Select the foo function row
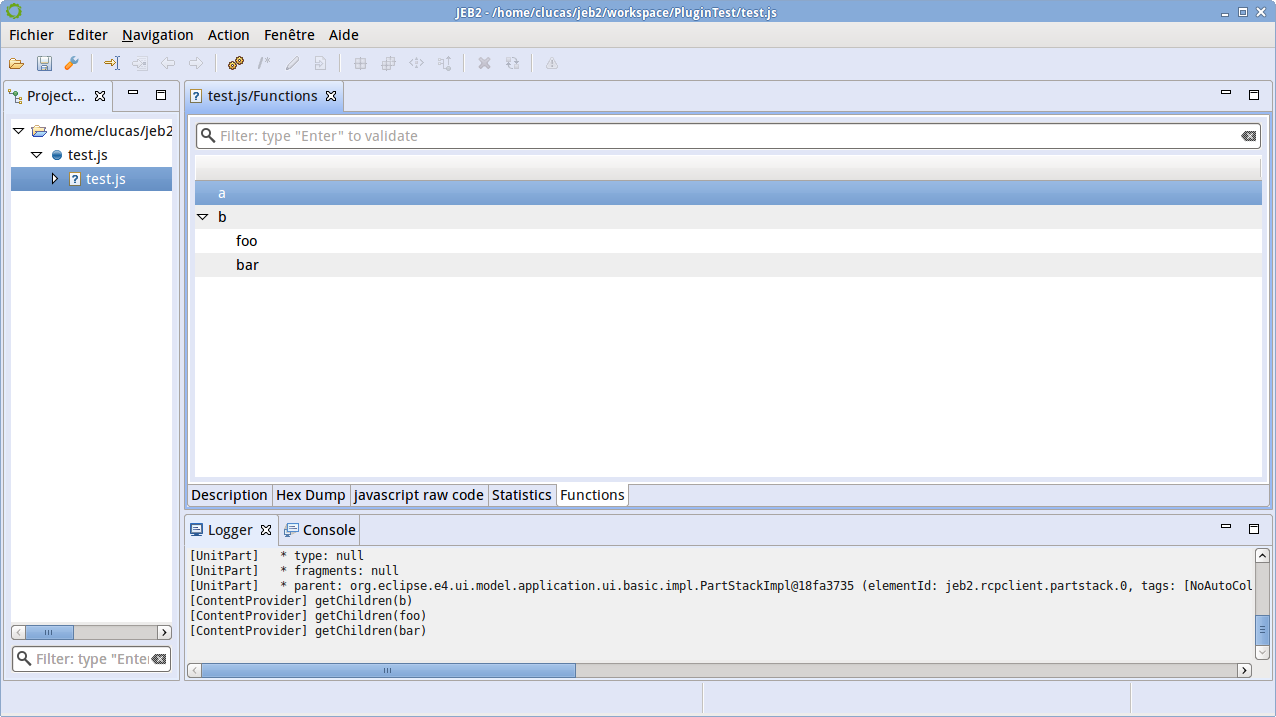1276x717 pixels. coord(728,241)
